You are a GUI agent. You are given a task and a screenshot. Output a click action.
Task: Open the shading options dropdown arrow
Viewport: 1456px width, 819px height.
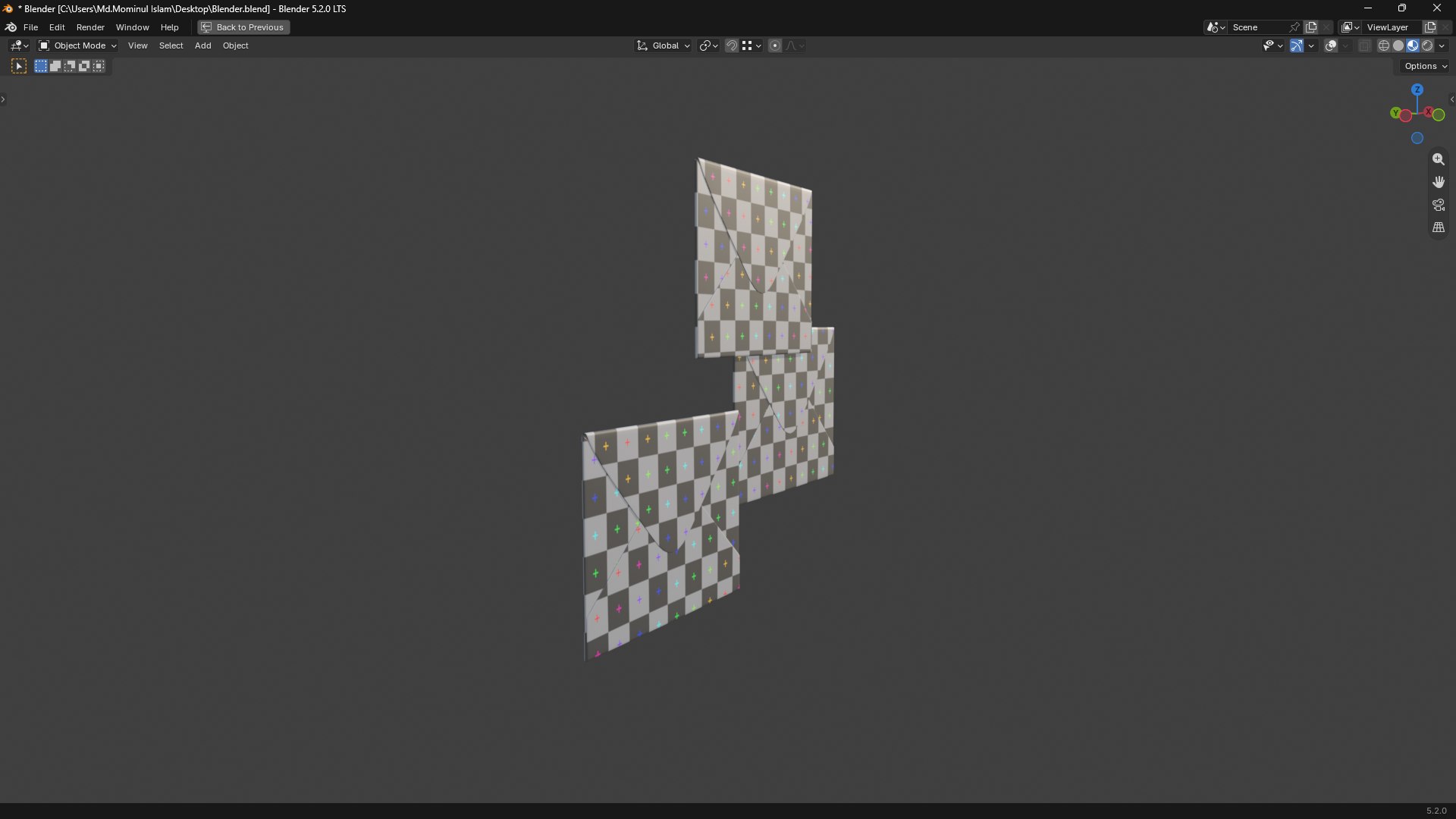click(1442, 45)
